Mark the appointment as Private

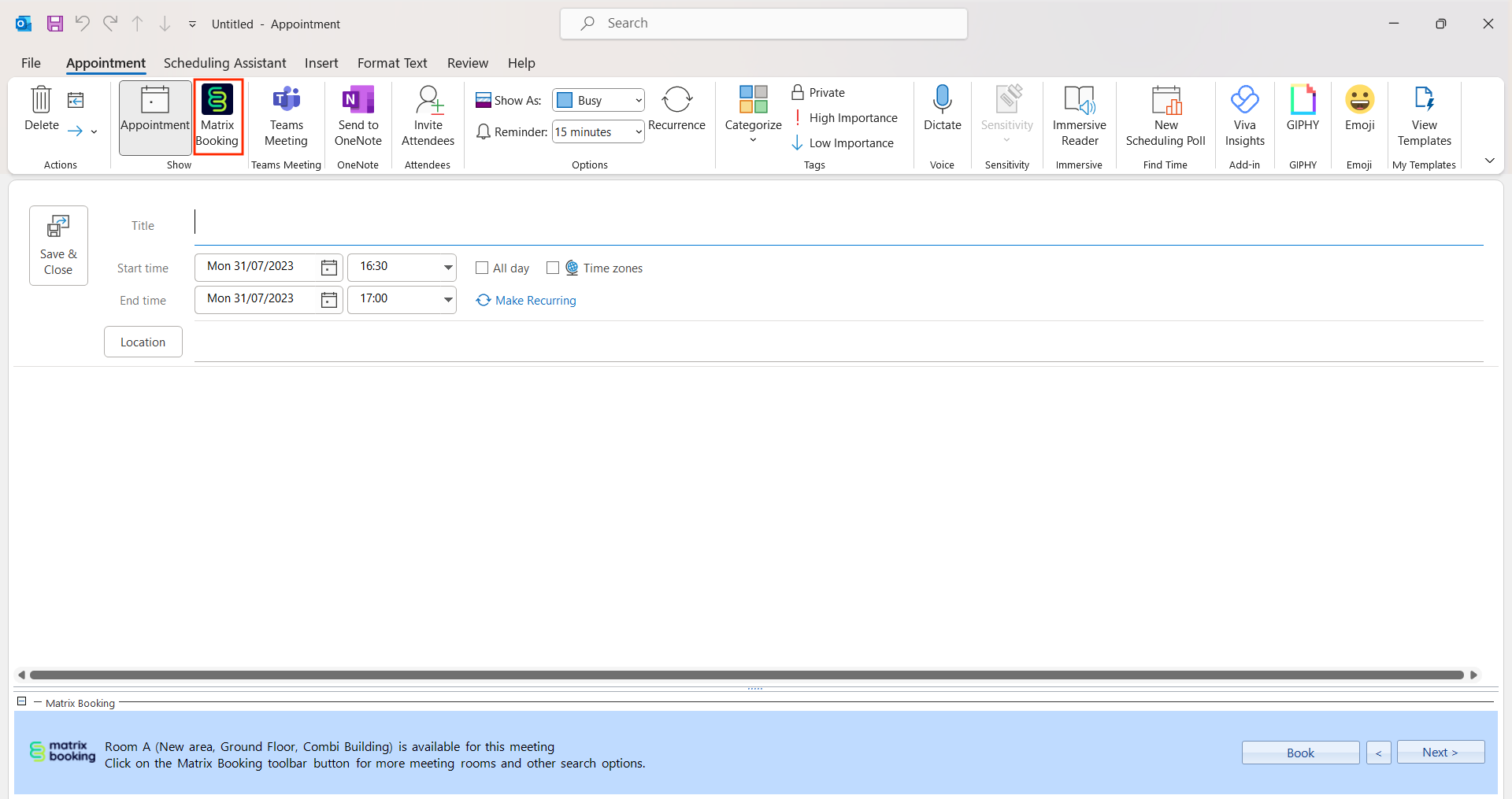click(818, 93)
